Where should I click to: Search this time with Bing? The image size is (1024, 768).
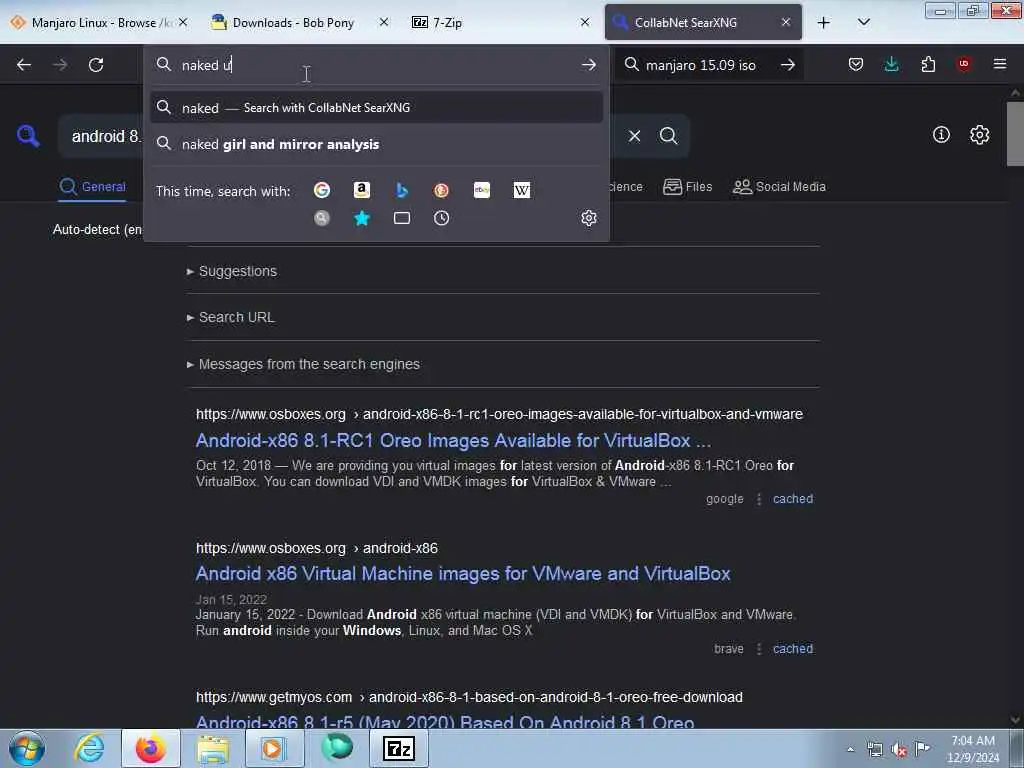click(x=402, y=190)
